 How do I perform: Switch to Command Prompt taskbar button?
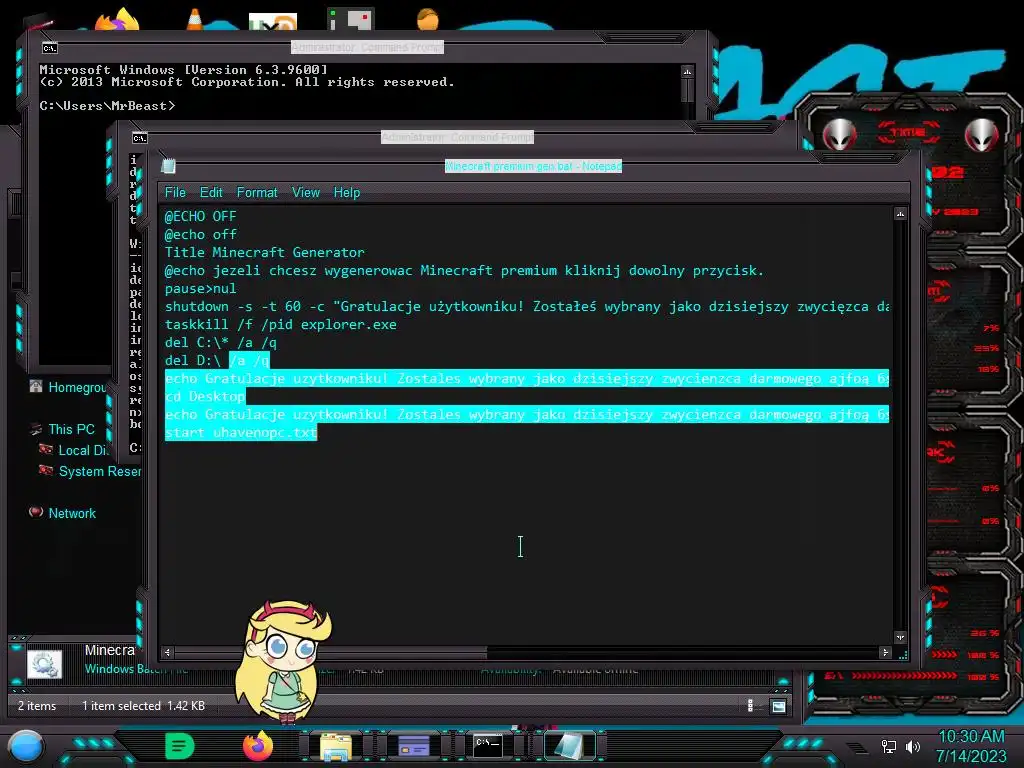pyautogui.click(x=488, y=745)
